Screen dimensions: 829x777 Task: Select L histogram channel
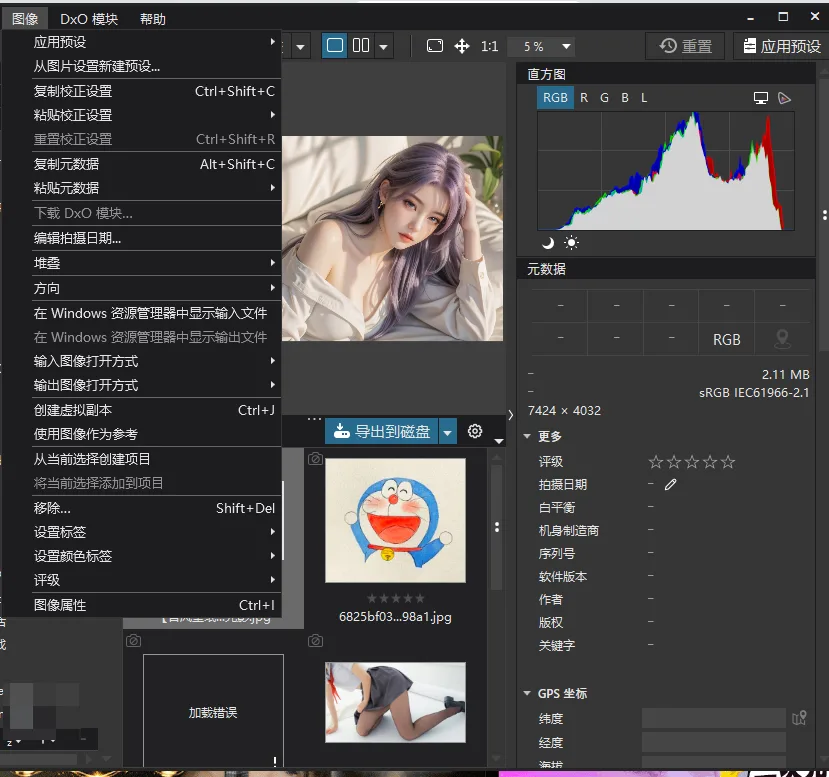tap(644, 98)
